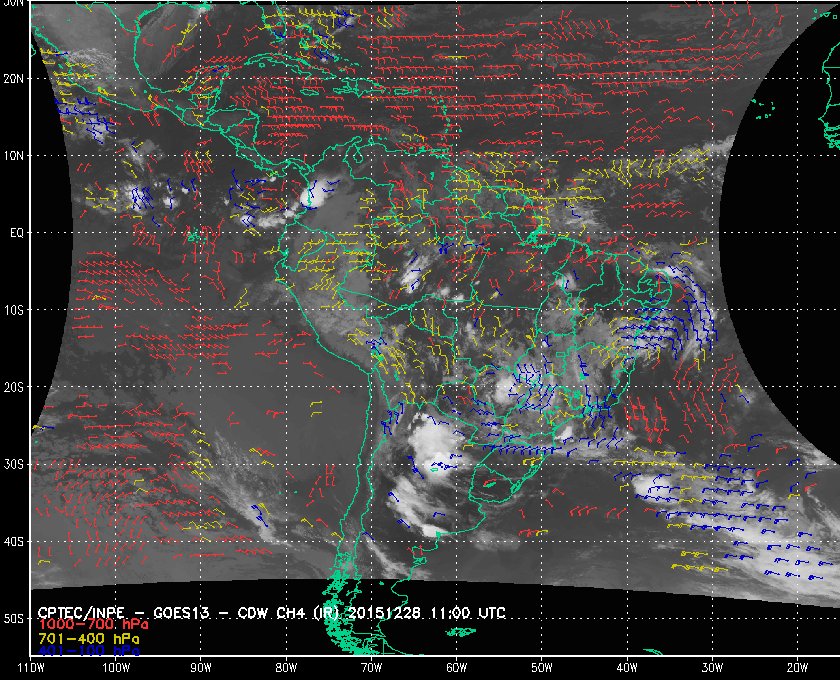Viewport: 840px width, 680px height.
Task: Select the 30S latitude label
Action: (13, 465)
